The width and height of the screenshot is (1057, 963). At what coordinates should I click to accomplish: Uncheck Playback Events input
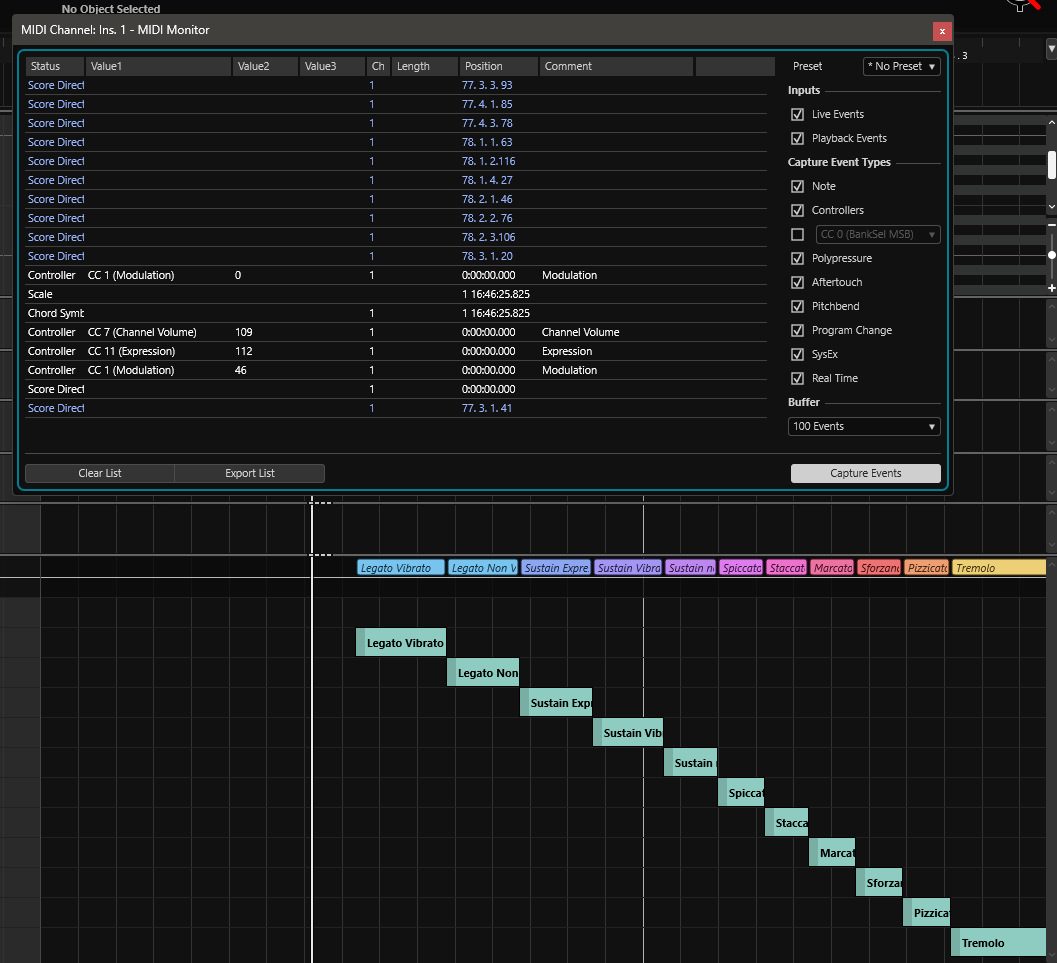coord(797,139)
